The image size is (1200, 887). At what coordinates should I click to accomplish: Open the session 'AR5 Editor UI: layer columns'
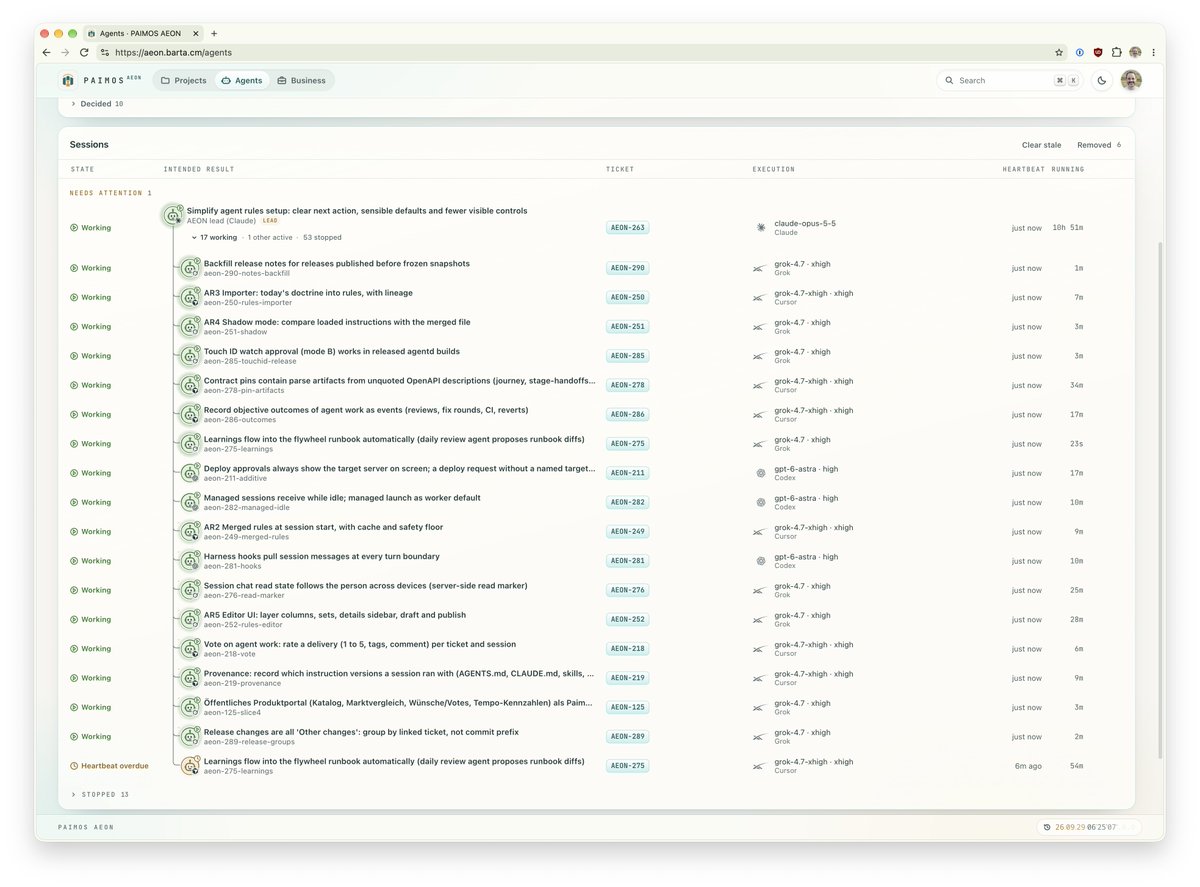pyautogui.click(x=334, y=615)
